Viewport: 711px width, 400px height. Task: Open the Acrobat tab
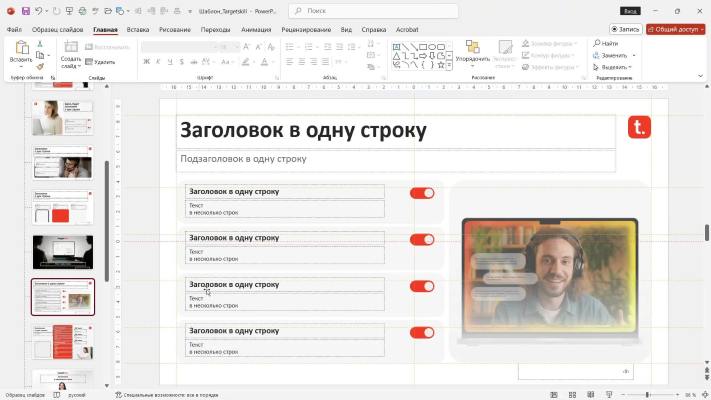click(407, 29)
